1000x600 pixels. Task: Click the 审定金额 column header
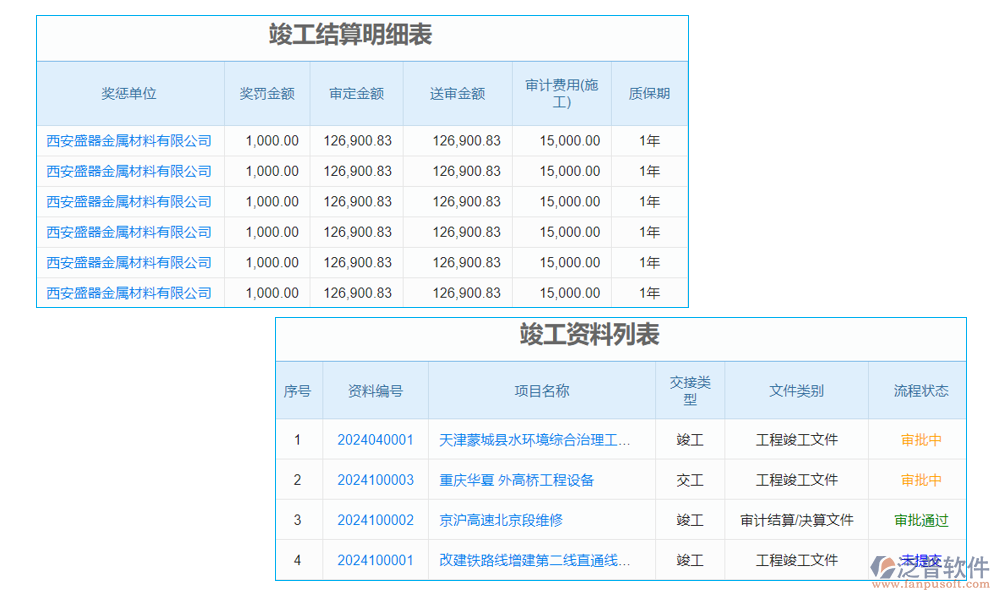coord(356,93)
